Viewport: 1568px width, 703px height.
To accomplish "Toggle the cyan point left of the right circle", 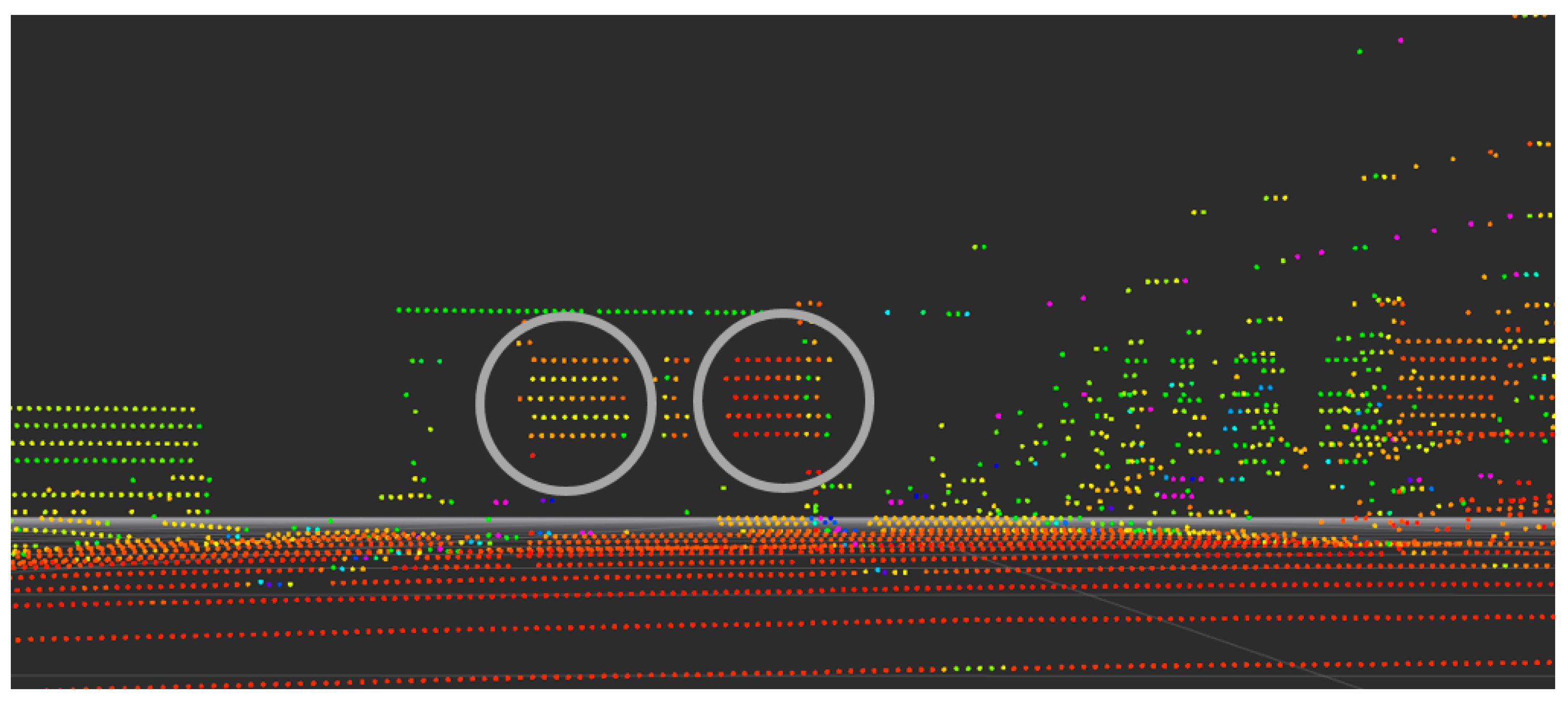I will [x=691, y=313].
